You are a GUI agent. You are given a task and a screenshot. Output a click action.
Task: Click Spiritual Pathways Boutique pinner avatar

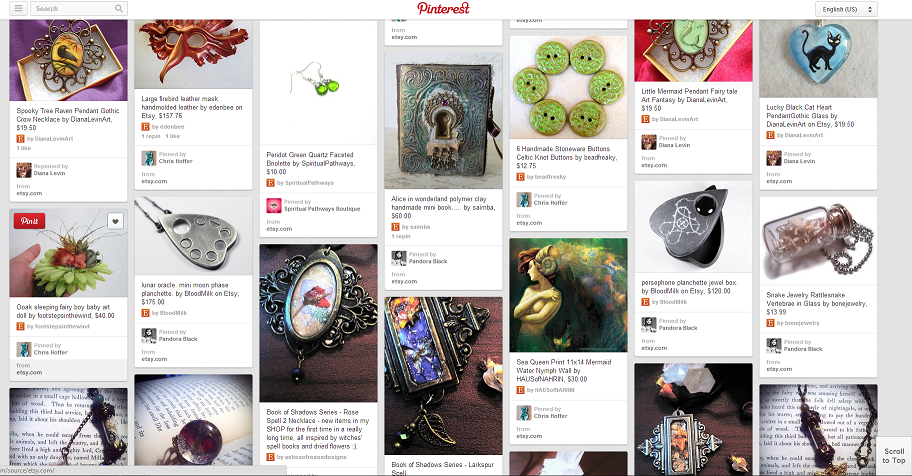(x=273, y=205)
